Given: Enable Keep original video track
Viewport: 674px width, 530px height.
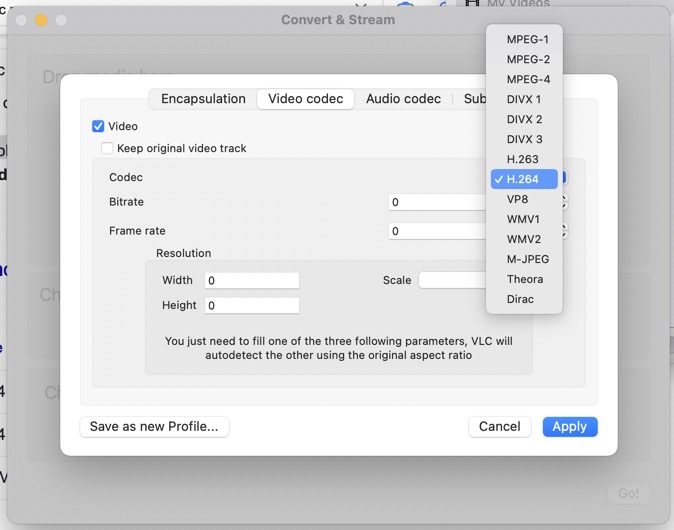Looking at the screenshot, I should click(x=107, y=149).
